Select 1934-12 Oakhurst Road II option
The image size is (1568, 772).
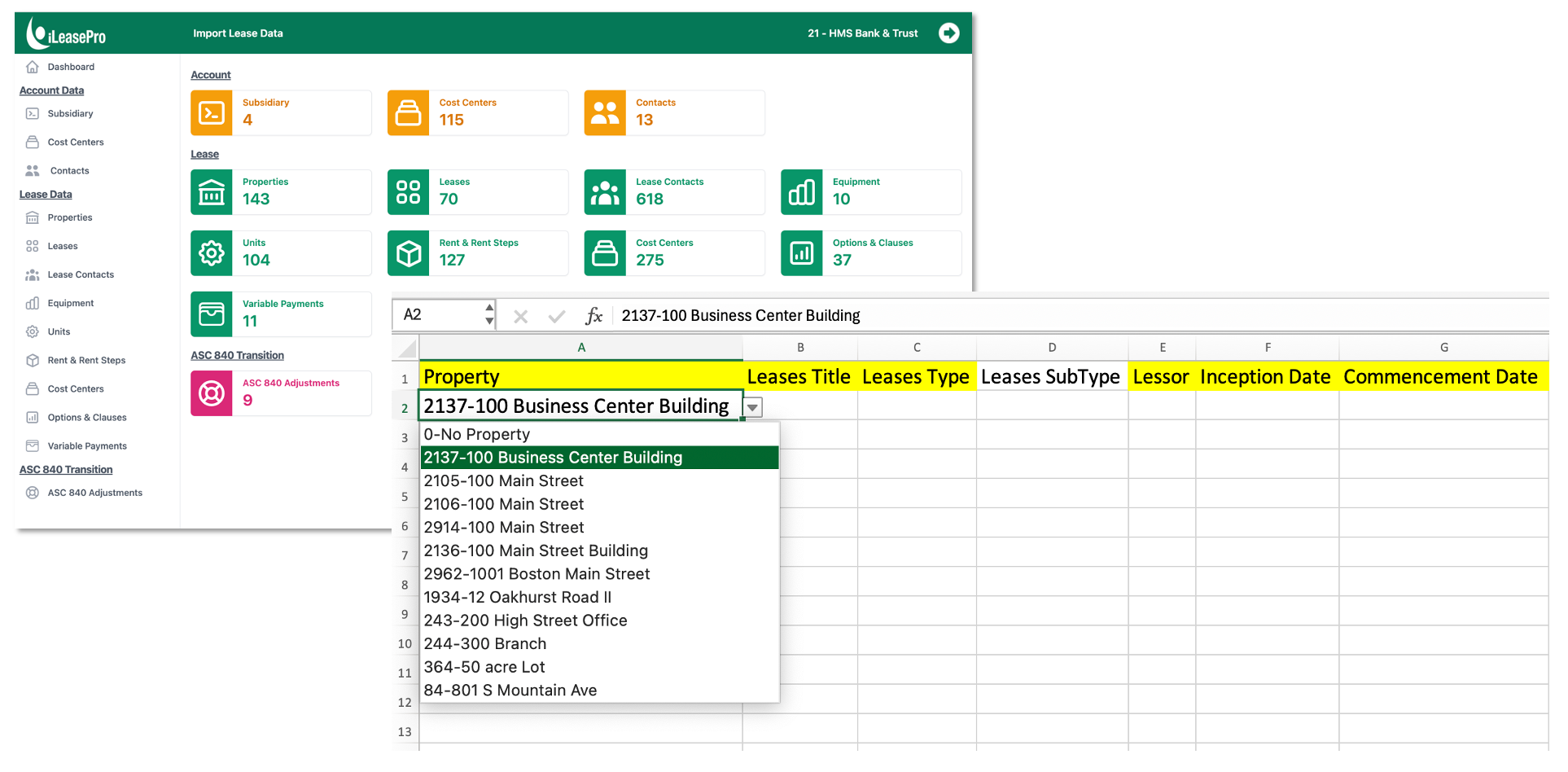pos(599,597)
